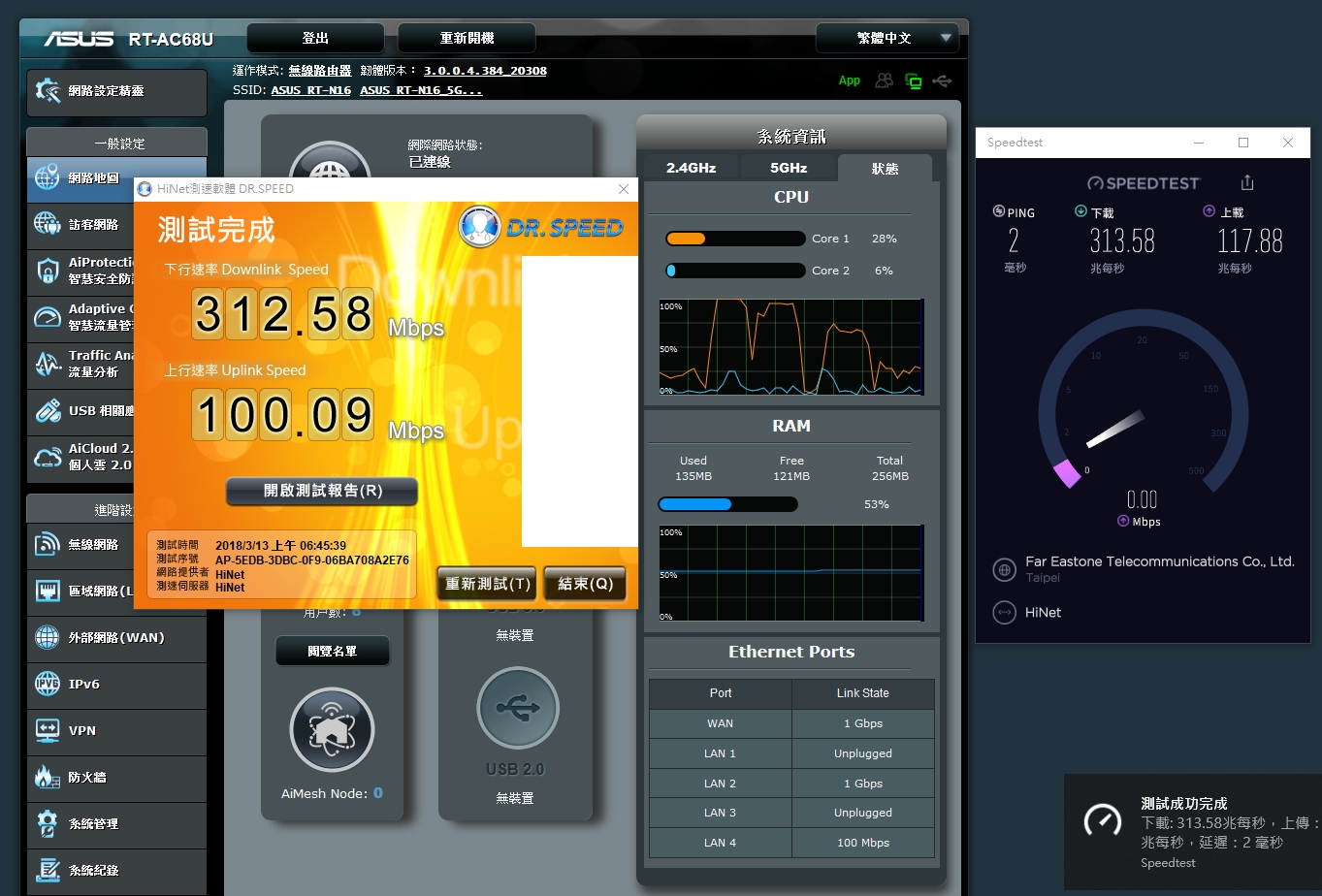Click the ASUS_RT-N16_5G SSID link
Viewport: 1322px width, 896px height.
pos(421,90)
